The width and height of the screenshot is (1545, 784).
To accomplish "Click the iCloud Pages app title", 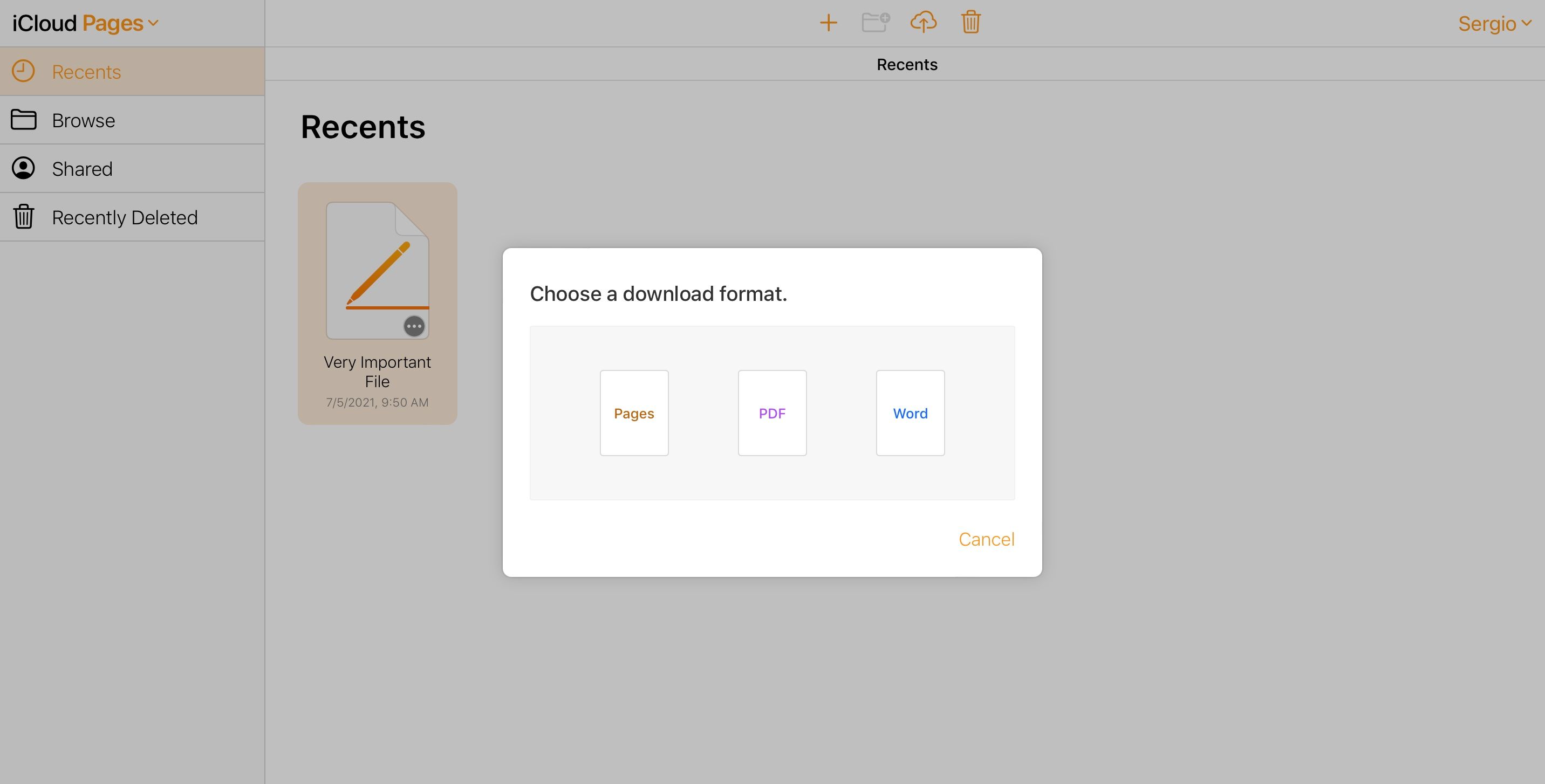I will [x=83, y=23].
